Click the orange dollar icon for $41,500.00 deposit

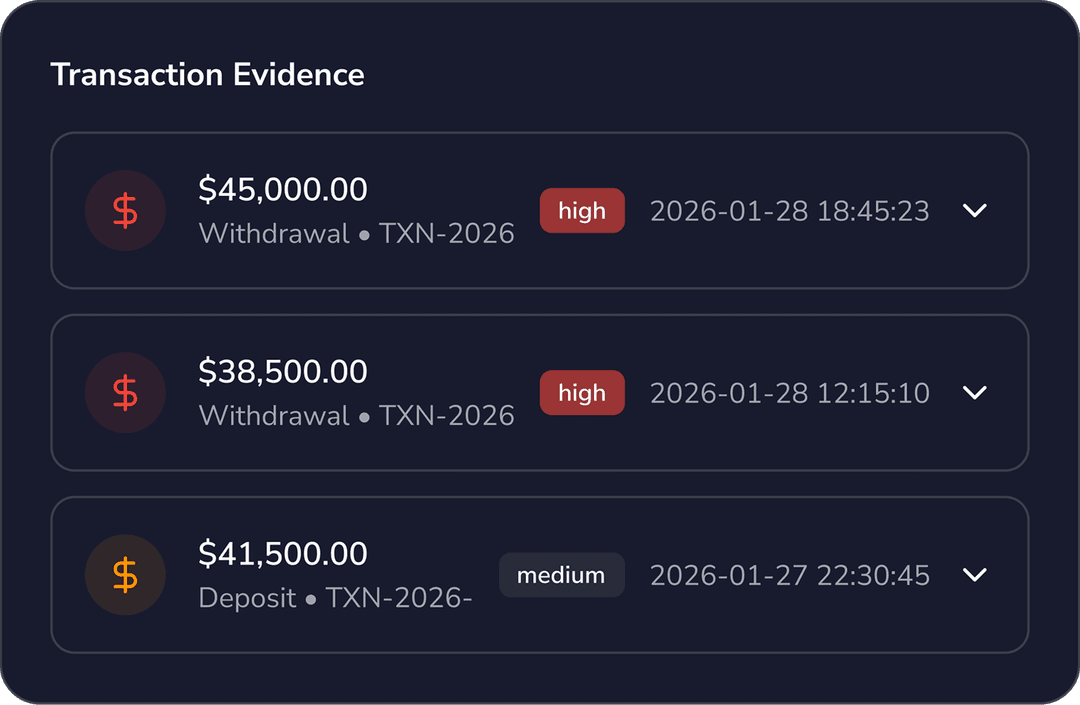[x=125, y=575]
